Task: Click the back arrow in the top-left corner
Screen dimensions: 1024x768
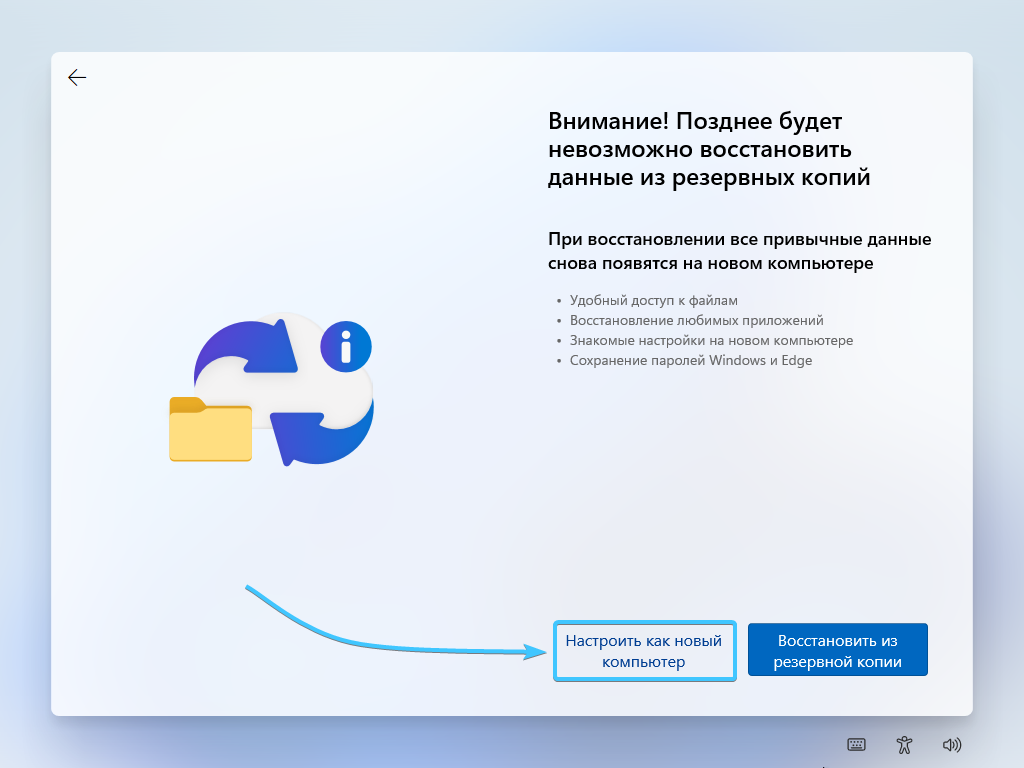Action: [x=77, y=78]
